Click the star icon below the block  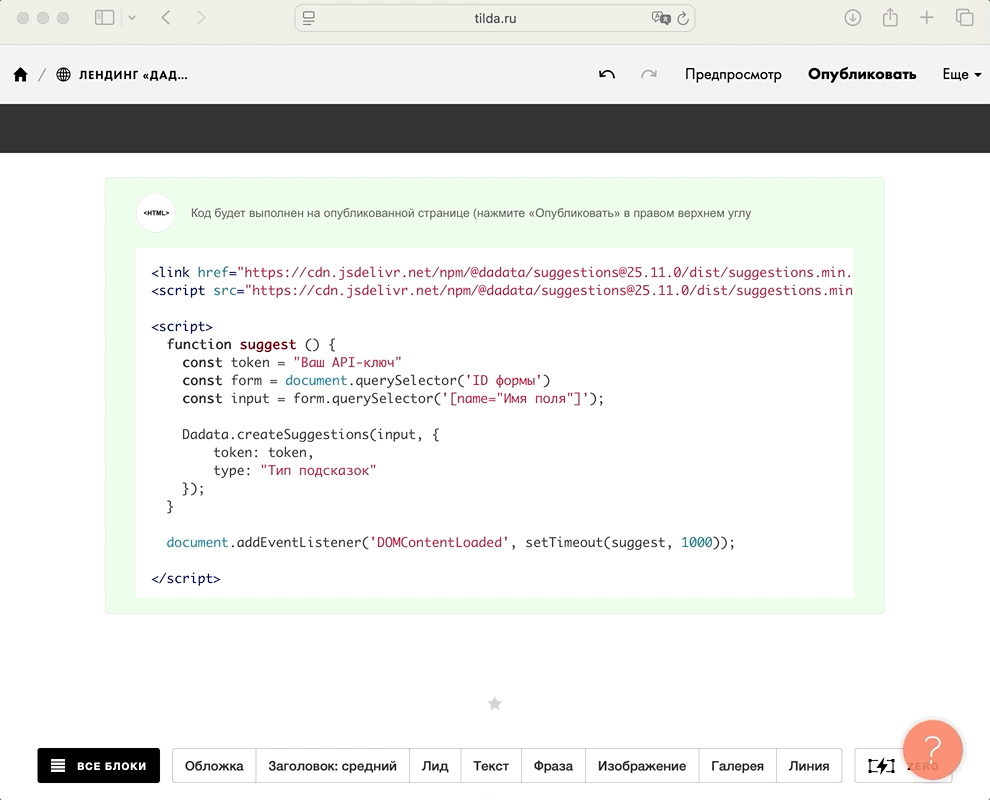coord(494,704)
